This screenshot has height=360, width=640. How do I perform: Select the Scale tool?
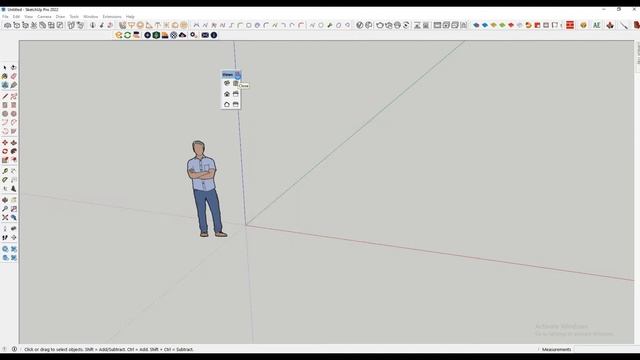tap(5, 160)
